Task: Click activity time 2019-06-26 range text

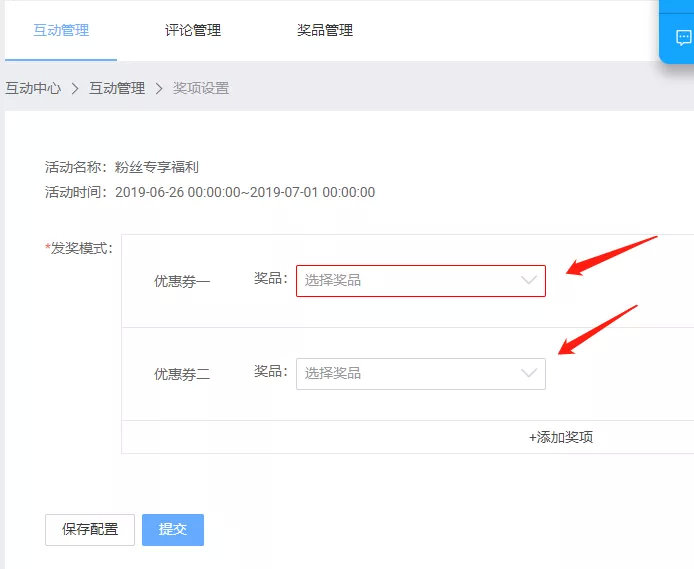Action: point(245,192)
